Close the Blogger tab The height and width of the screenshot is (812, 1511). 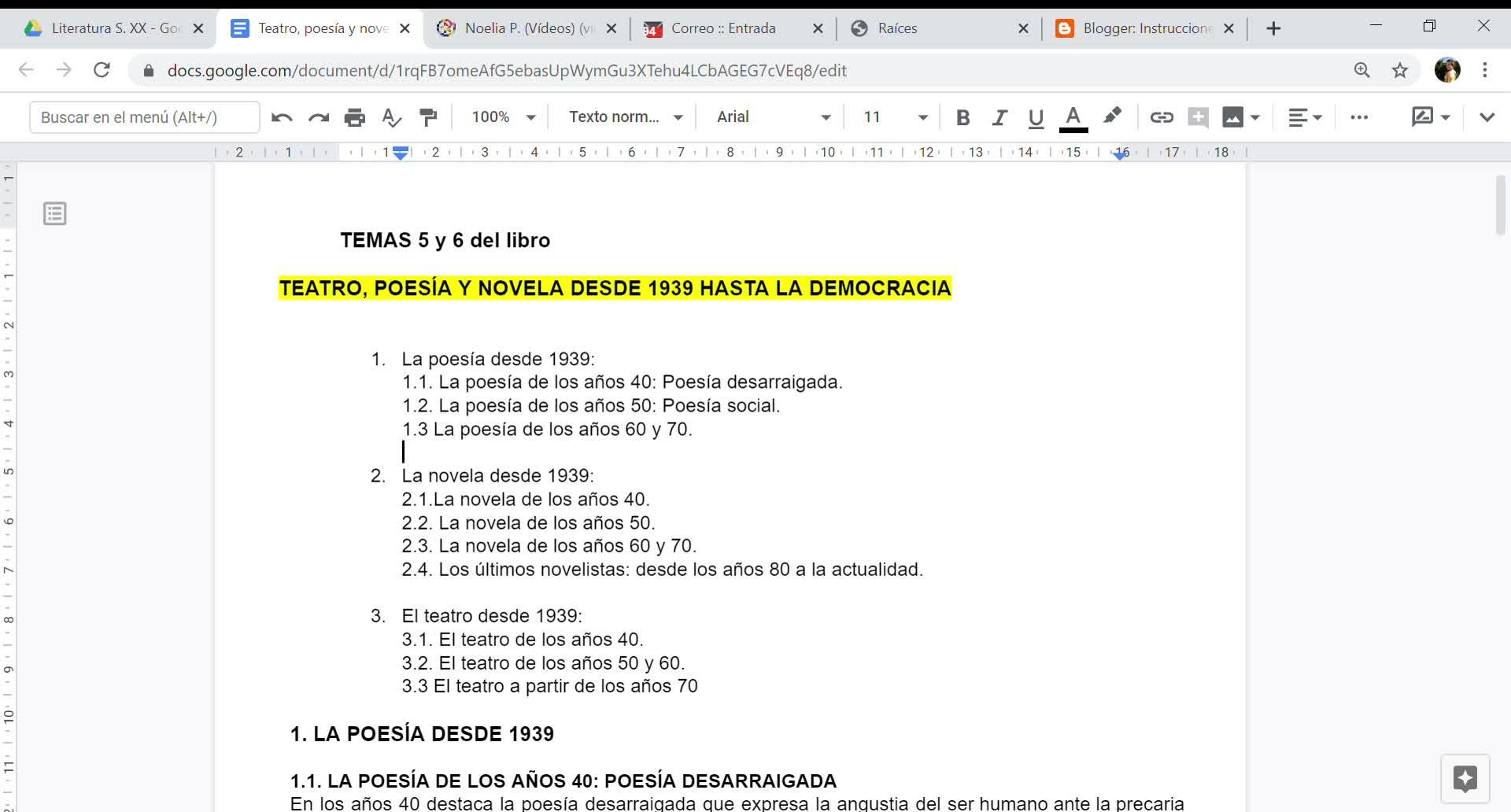(x=1229, y=28)
